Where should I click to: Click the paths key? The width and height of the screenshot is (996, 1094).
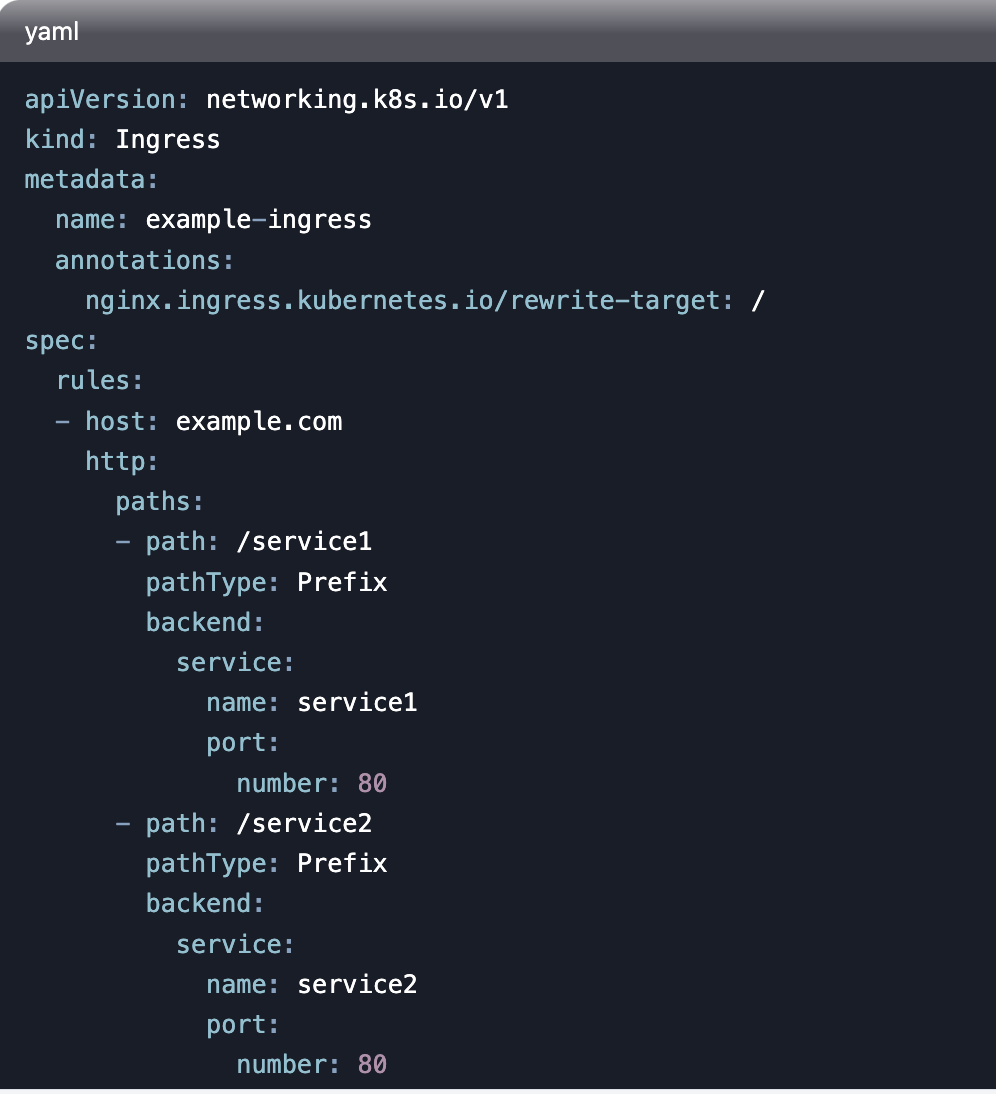(159, 501)
